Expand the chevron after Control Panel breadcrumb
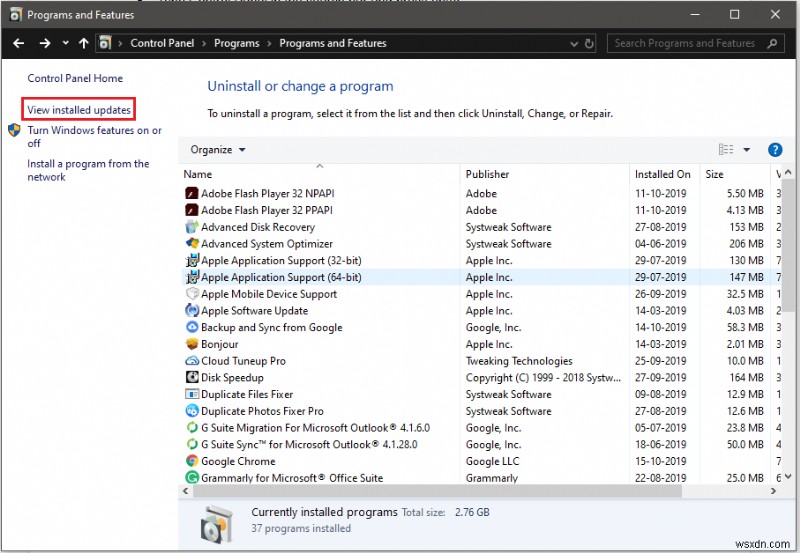Viewport: 800px width, 553px height. coord(204,44)
